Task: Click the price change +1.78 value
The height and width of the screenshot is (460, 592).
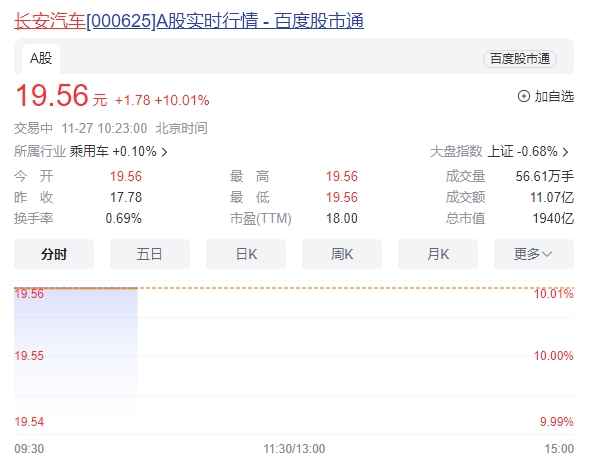Action: click(133, 100)
